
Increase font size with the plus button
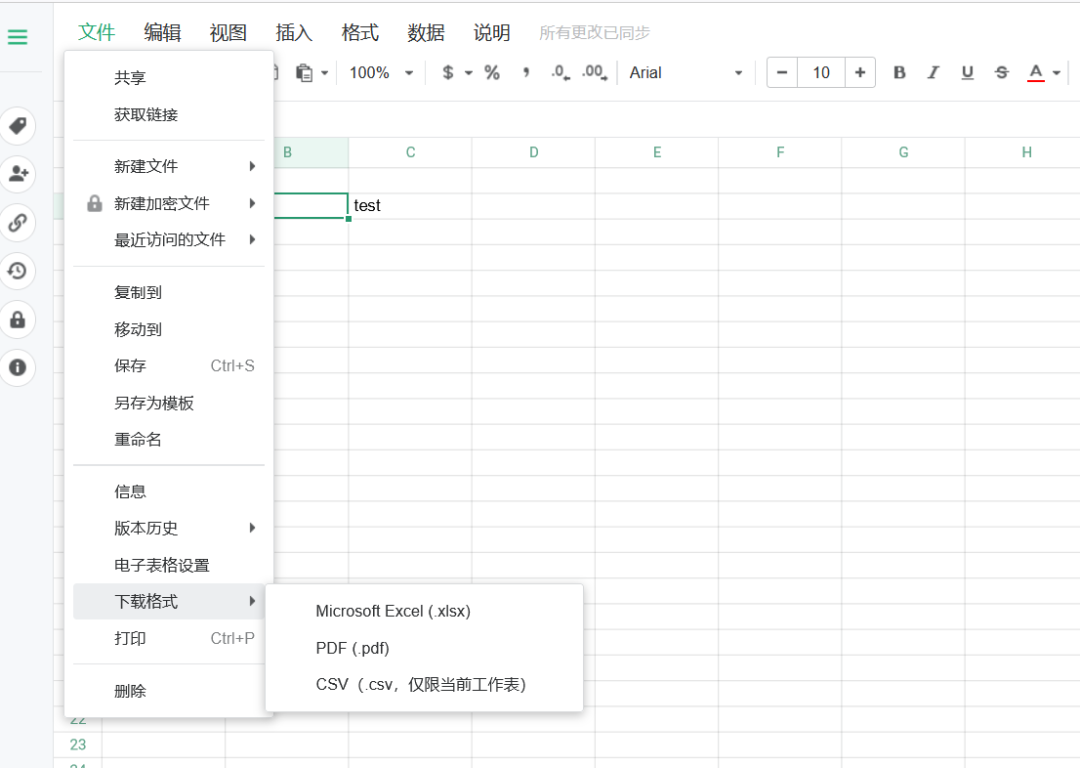(x=860, y=72)
